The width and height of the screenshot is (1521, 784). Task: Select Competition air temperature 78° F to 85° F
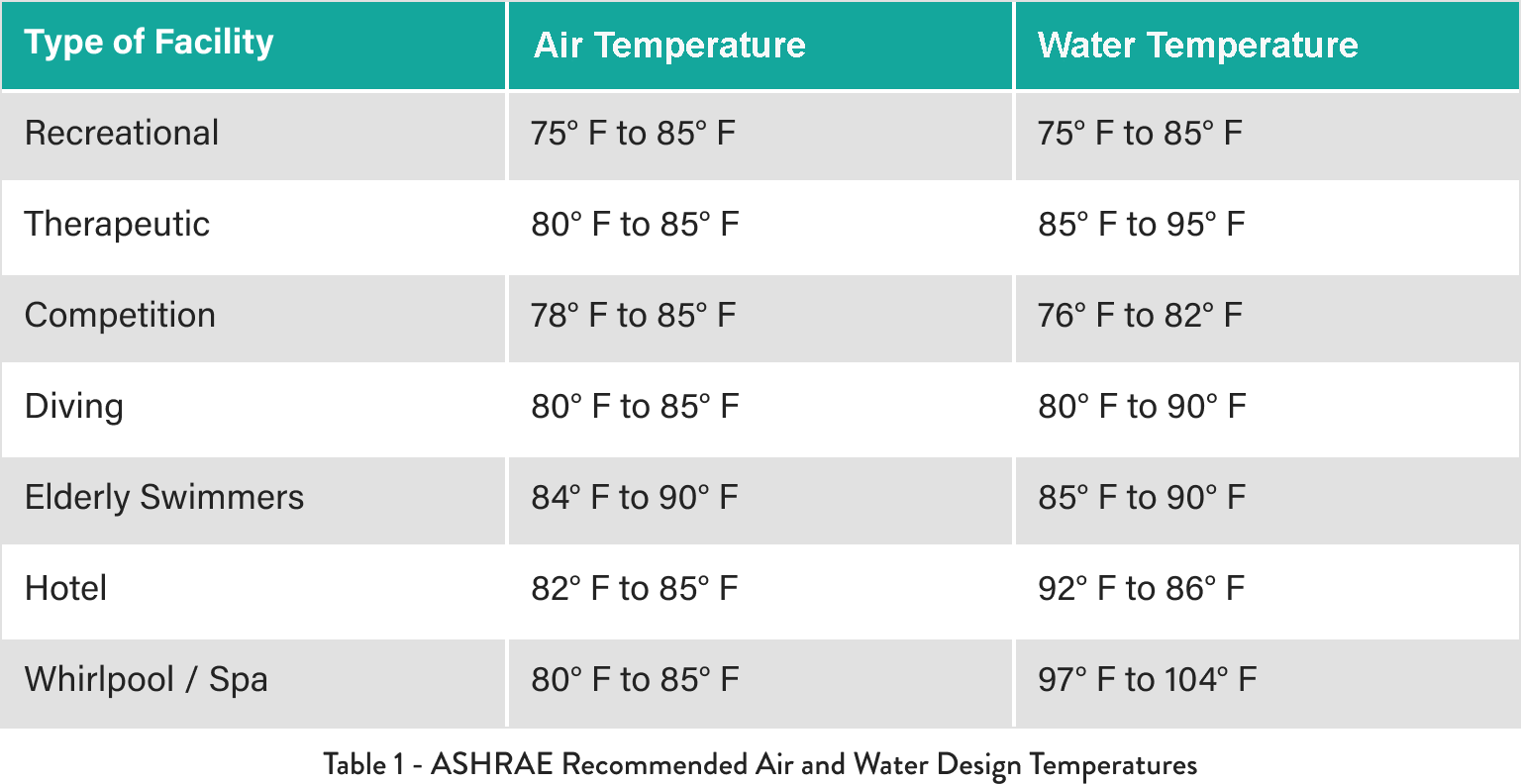click(x=633, y=316)
